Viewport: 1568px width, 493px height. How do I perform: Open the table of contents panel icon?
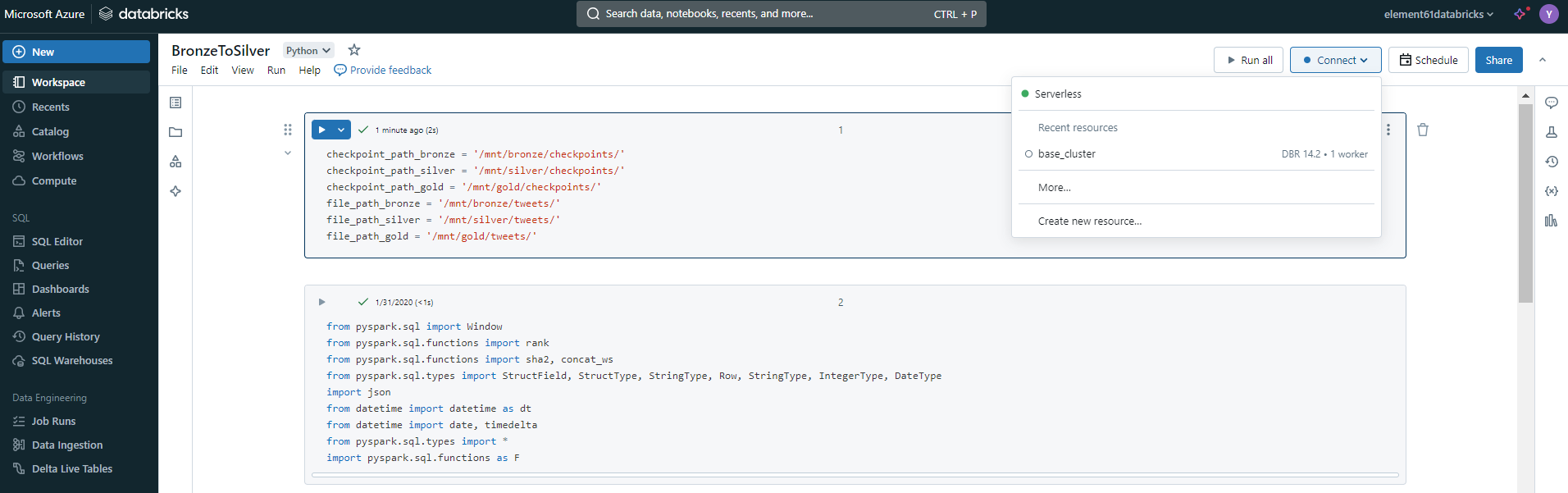click(175, 103)
